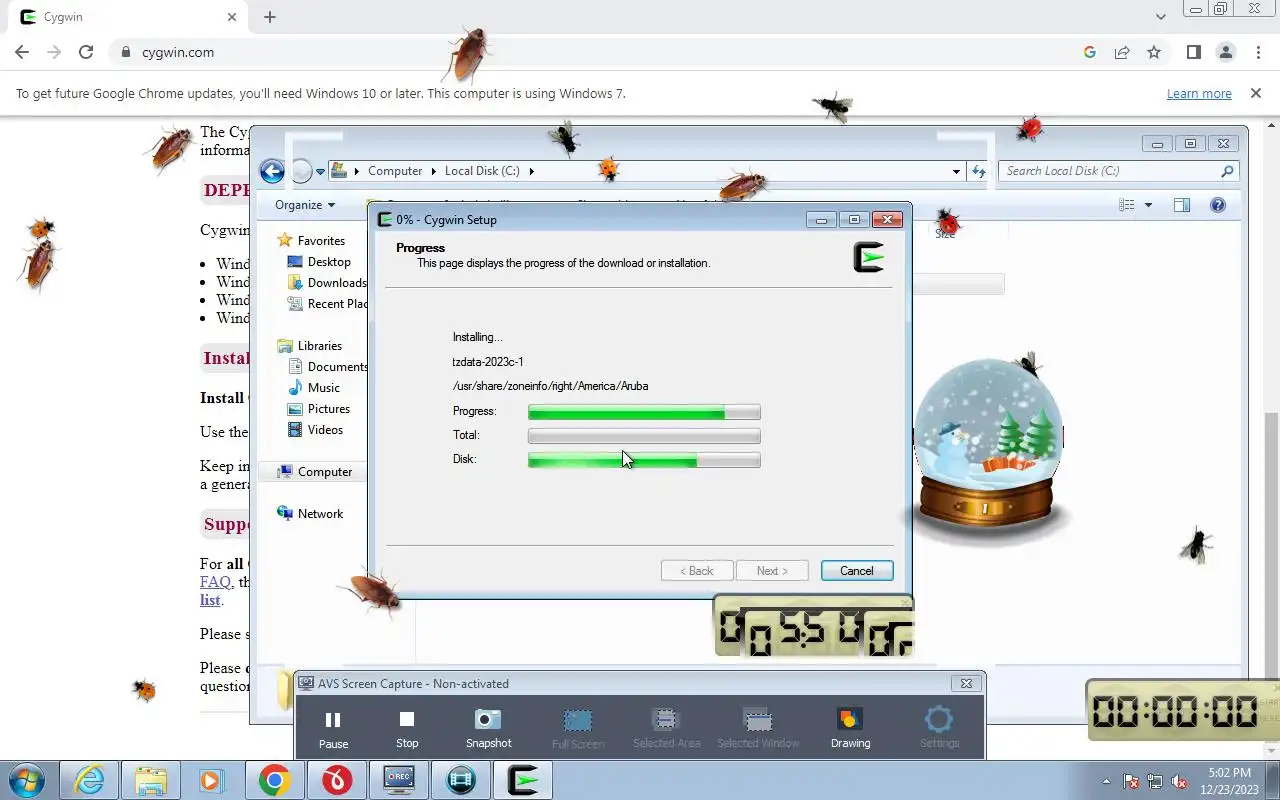This screenshot has width=1280, height=800.
Task: Click Local Disk (C:) breadcrumb
Action: tap(482, 171)
